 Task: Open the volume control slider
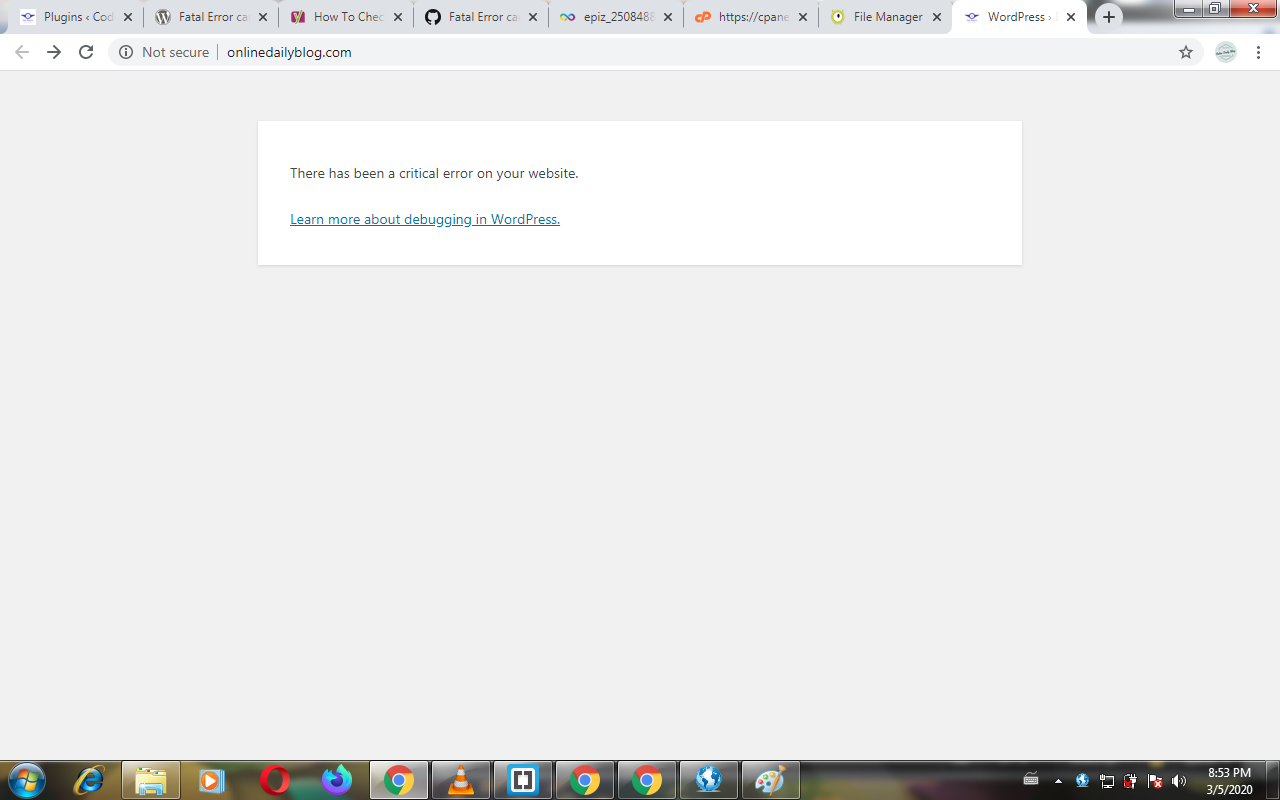point(1178,780)
